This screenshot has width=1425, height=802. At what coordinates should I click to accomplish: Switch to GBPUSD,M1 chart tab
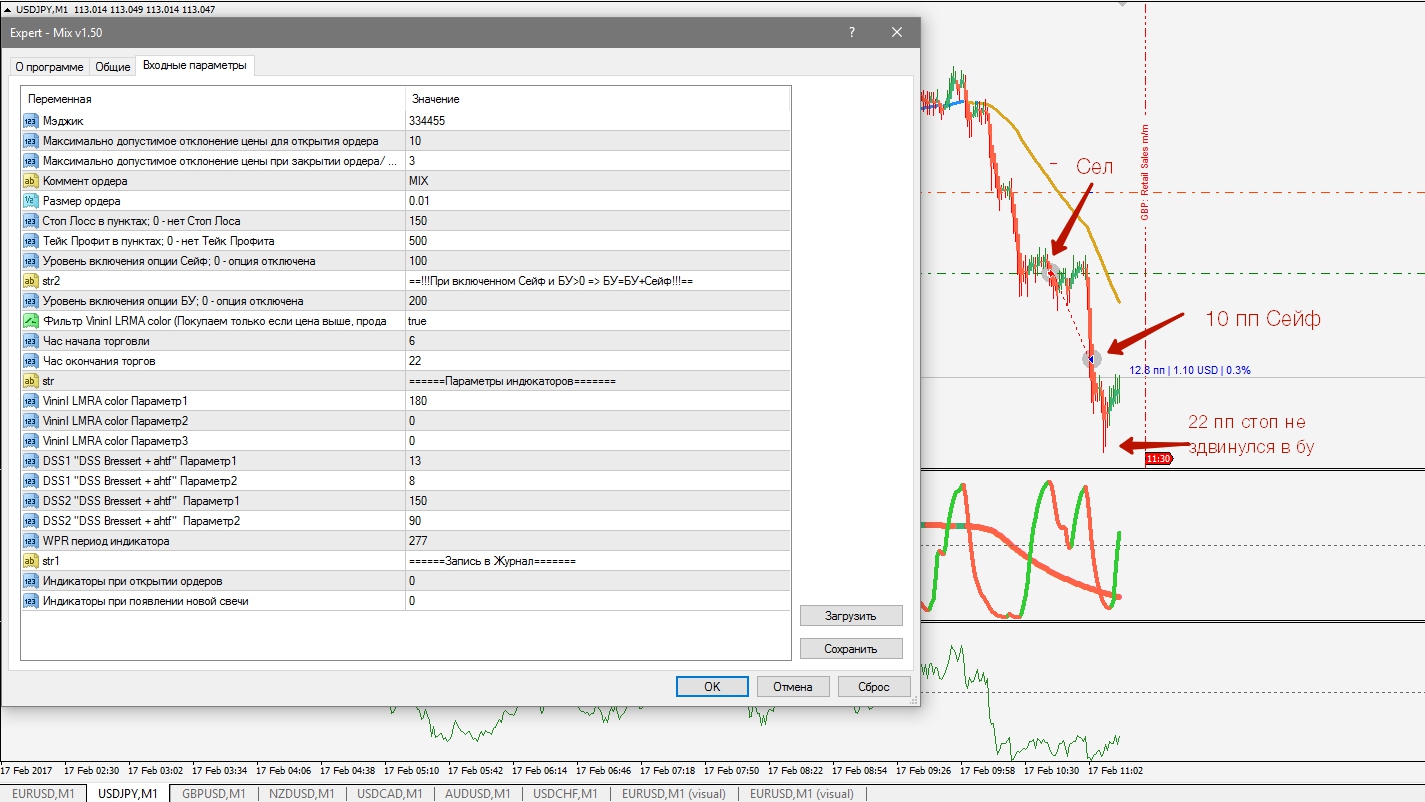213,794
